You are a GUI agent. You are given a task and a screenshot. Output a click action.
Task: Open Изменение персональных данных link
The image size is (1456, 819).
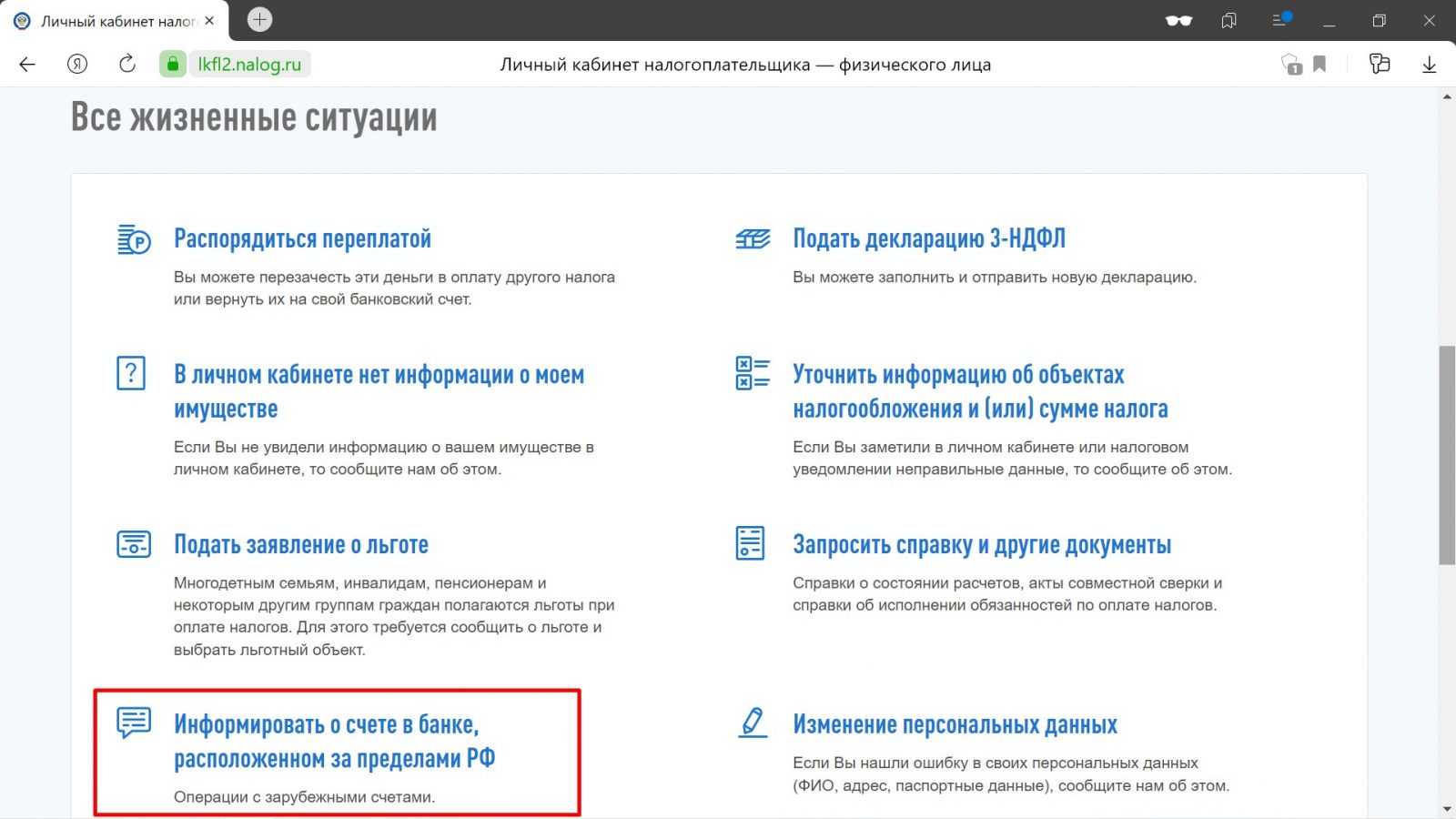click(955, 724)
